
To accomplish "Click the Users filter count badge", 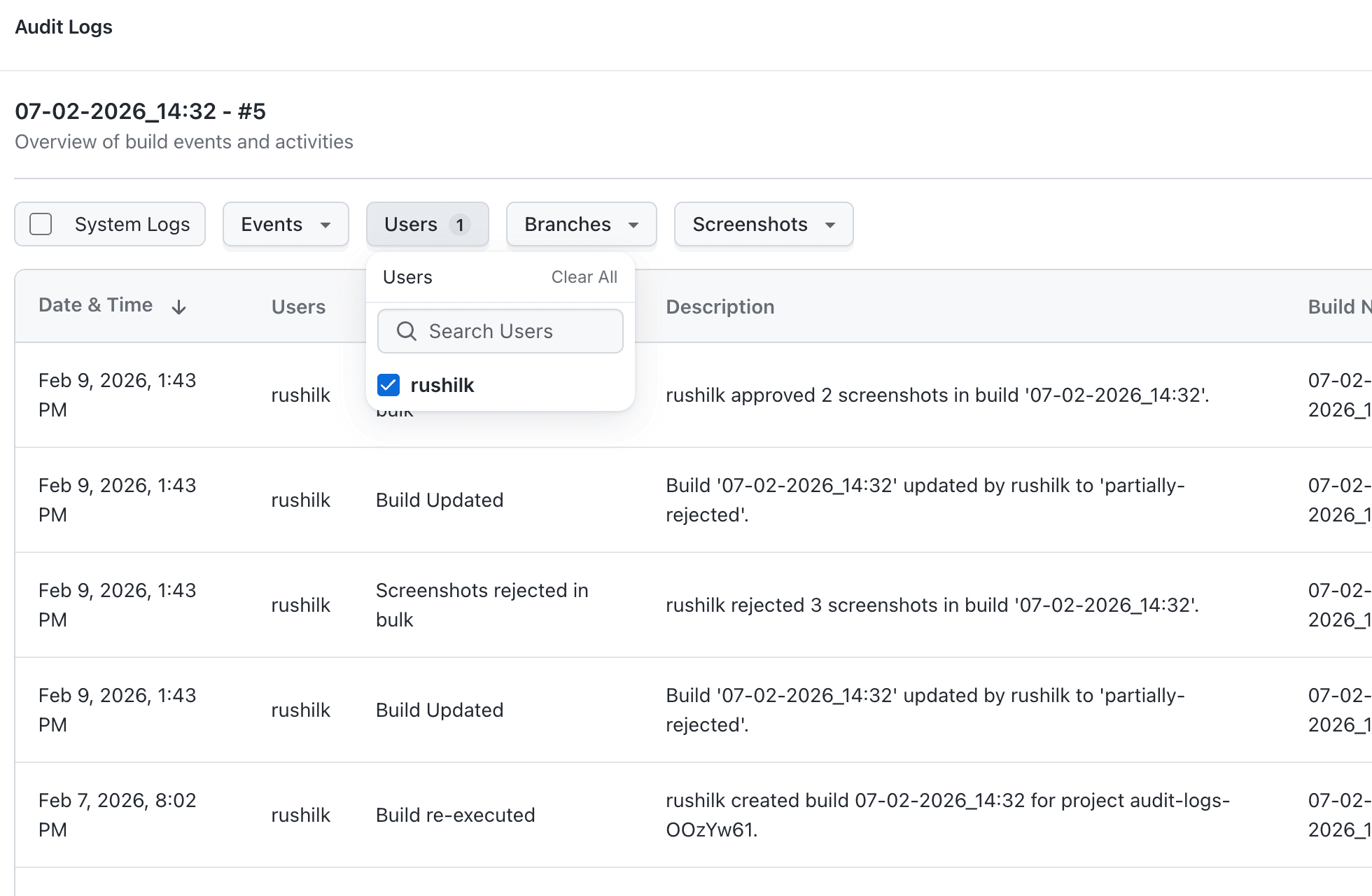I will tap(460, 225).
